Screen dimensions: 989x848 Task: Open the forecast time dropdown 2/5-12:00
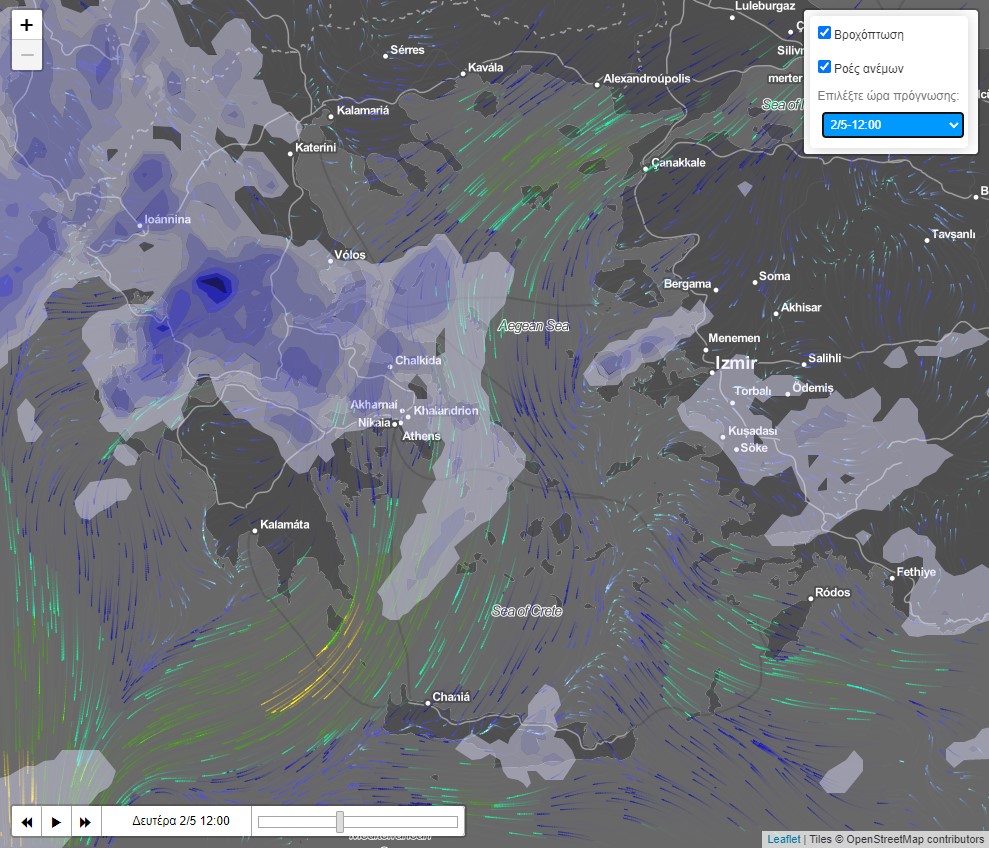892,125
